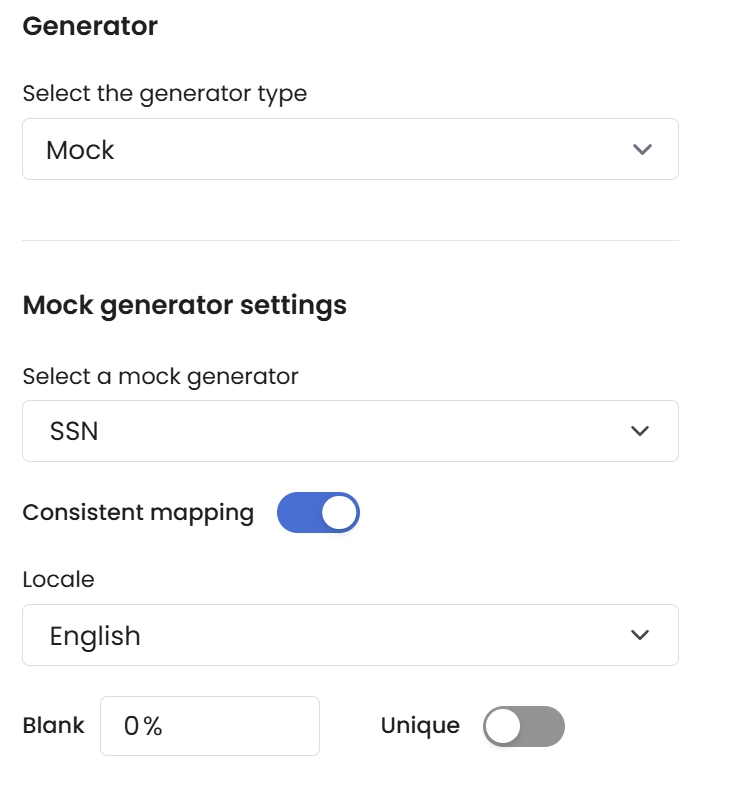737x795 pixels.
Task: Click the "SSN" value text in dropdown
Action: (x=74, y=432)
